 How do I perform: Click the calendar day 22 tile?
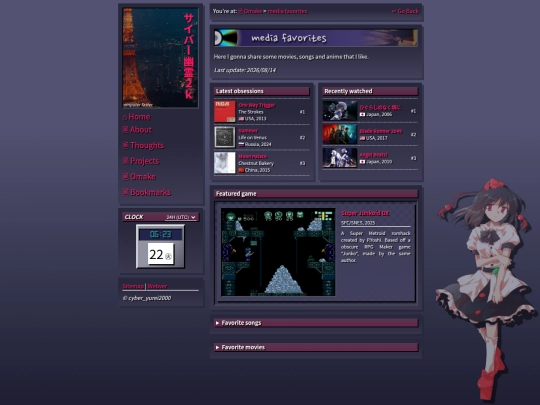tap(160, 255)
